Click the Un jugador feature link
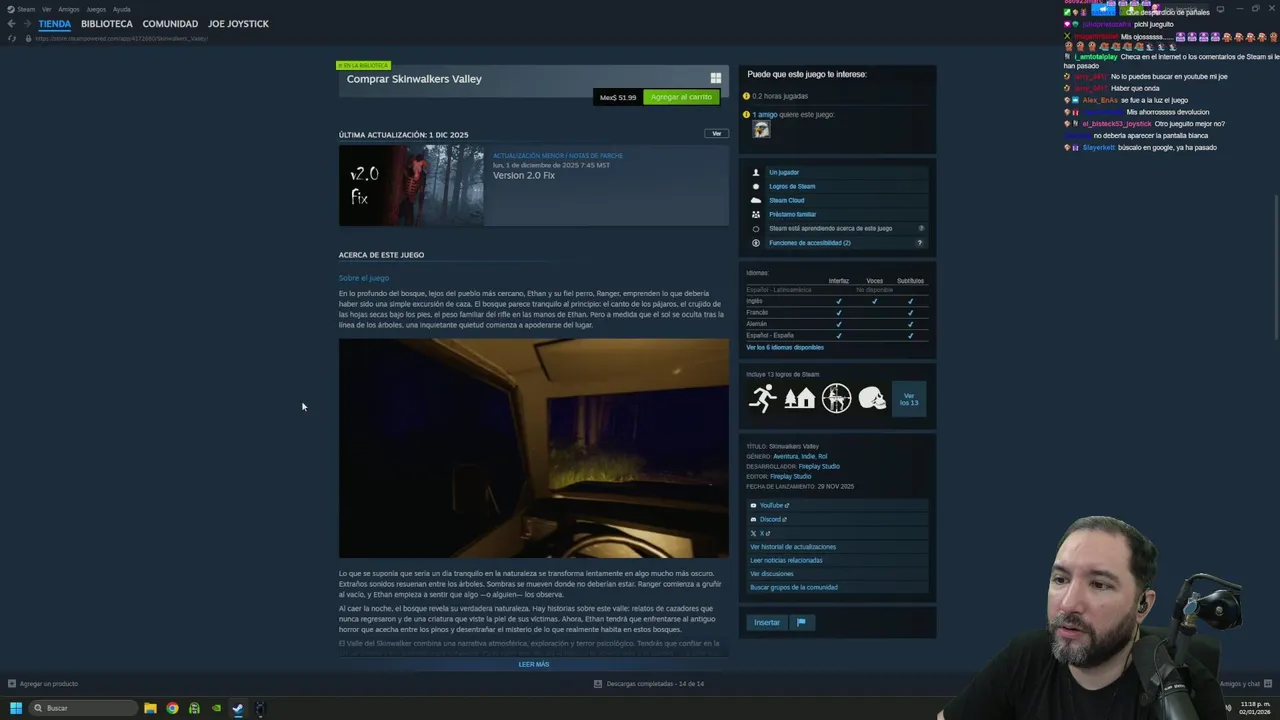The image size is (1280, 720). [784, 172]
